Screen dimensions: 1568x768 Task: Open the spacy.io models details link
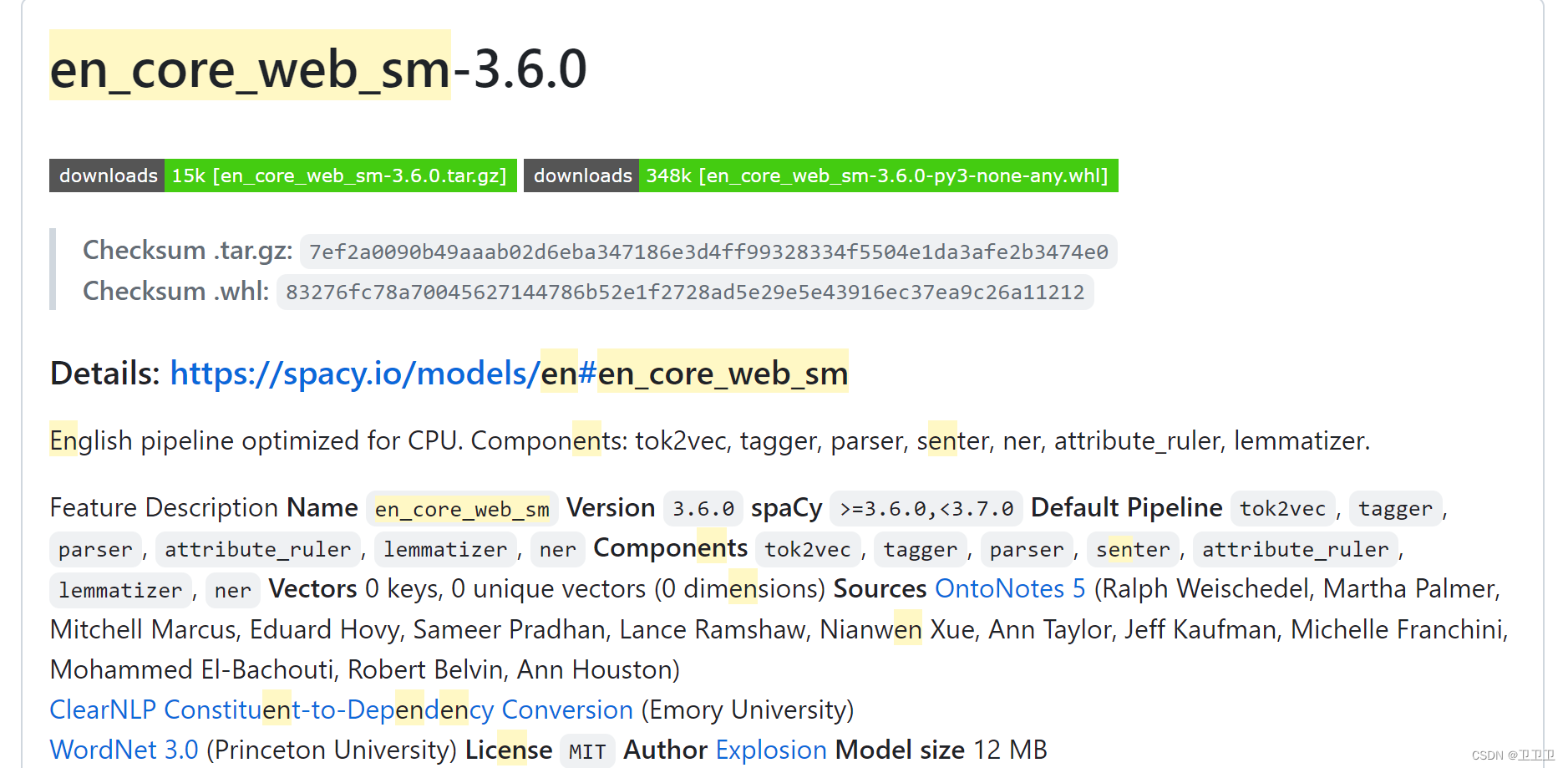509,373
